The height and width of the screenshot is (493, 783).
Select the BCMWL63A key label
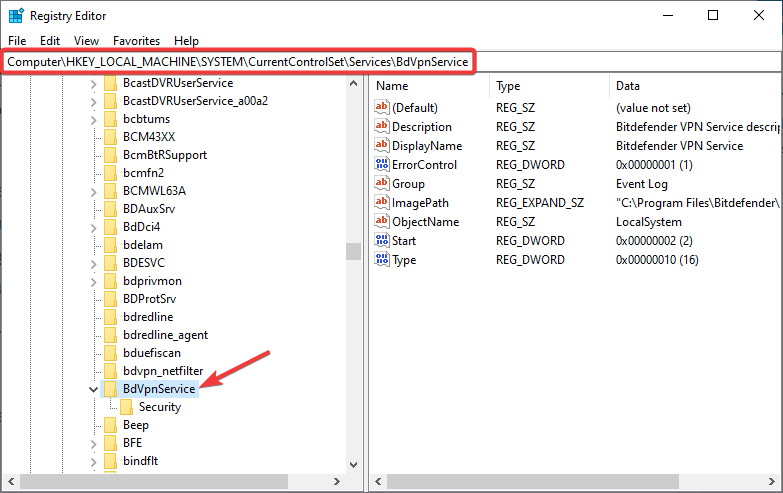pos(154,191)
